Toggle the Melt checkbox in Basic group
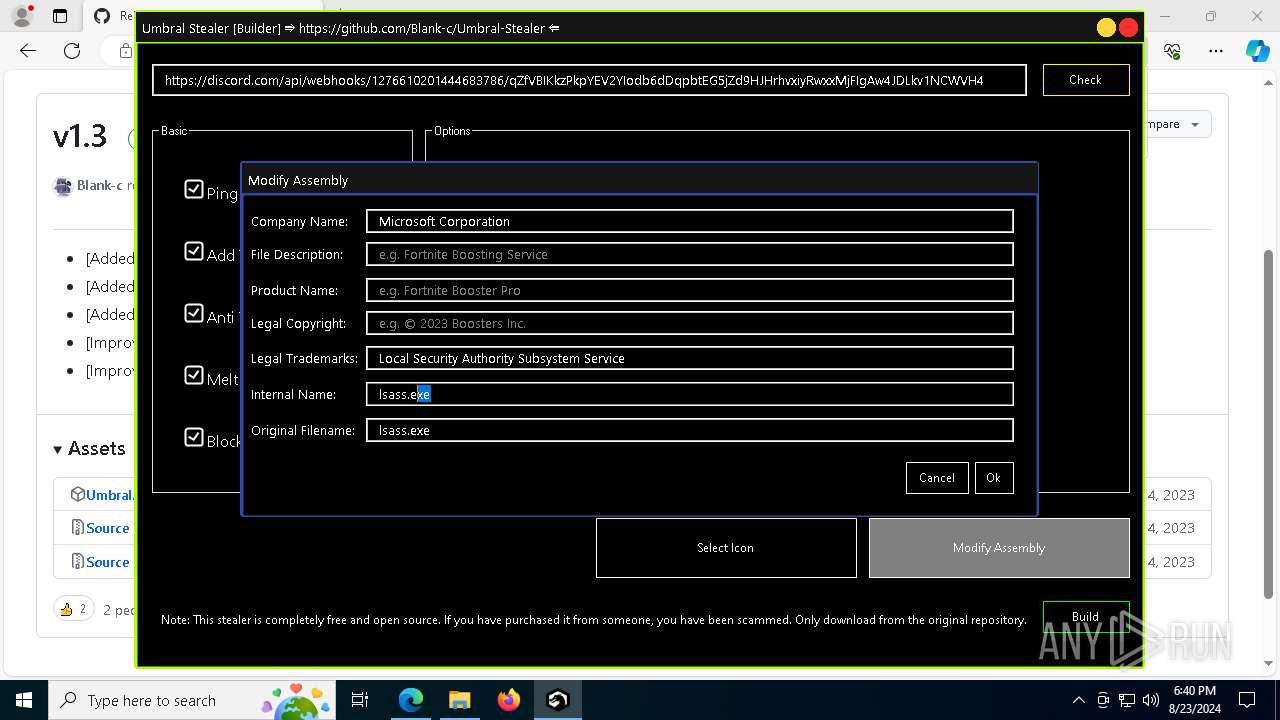This screenshot has height=720, width=1280. pyautogui.click(x=194, y=375)
